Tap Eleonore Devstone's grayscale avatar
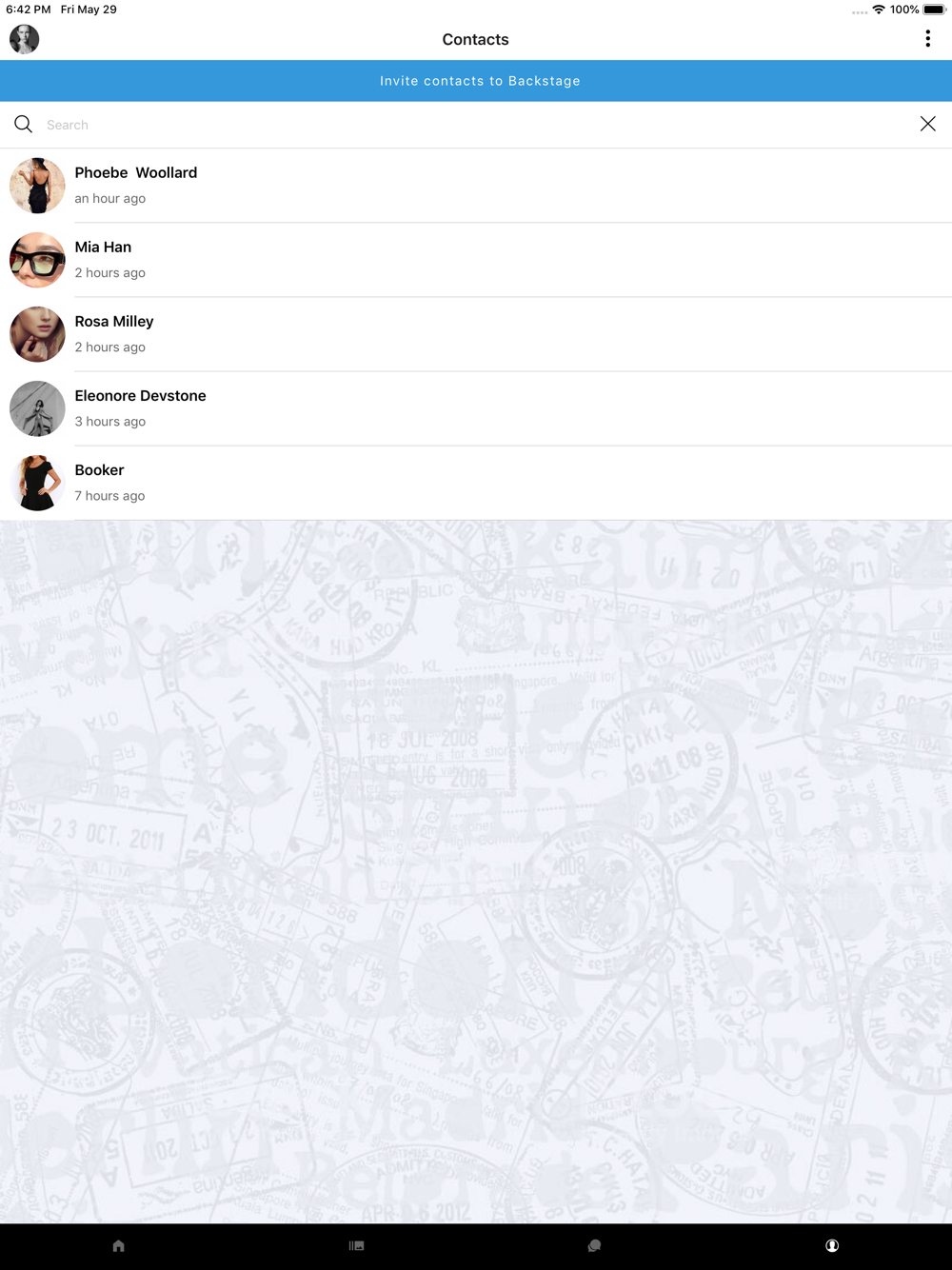The height and width of the screenshot is (1270, 952). [37, 408]
